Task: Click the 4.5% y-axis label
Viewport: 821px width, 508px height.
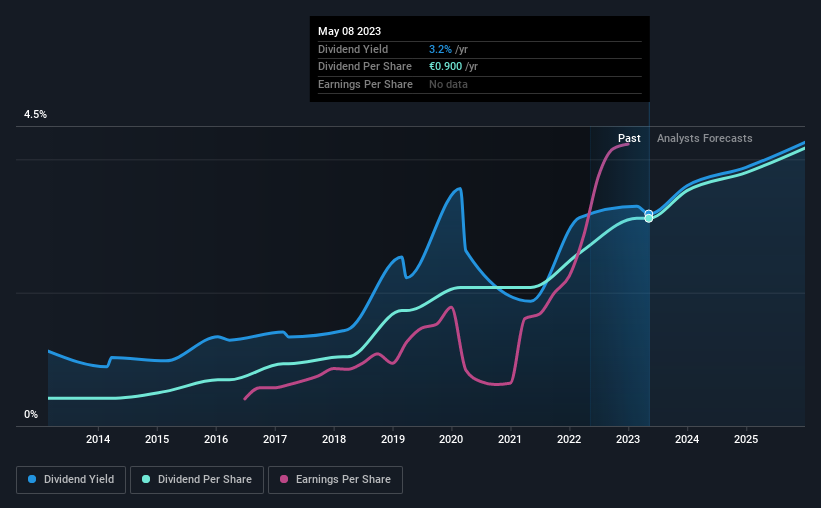Action: pos(35,115)
